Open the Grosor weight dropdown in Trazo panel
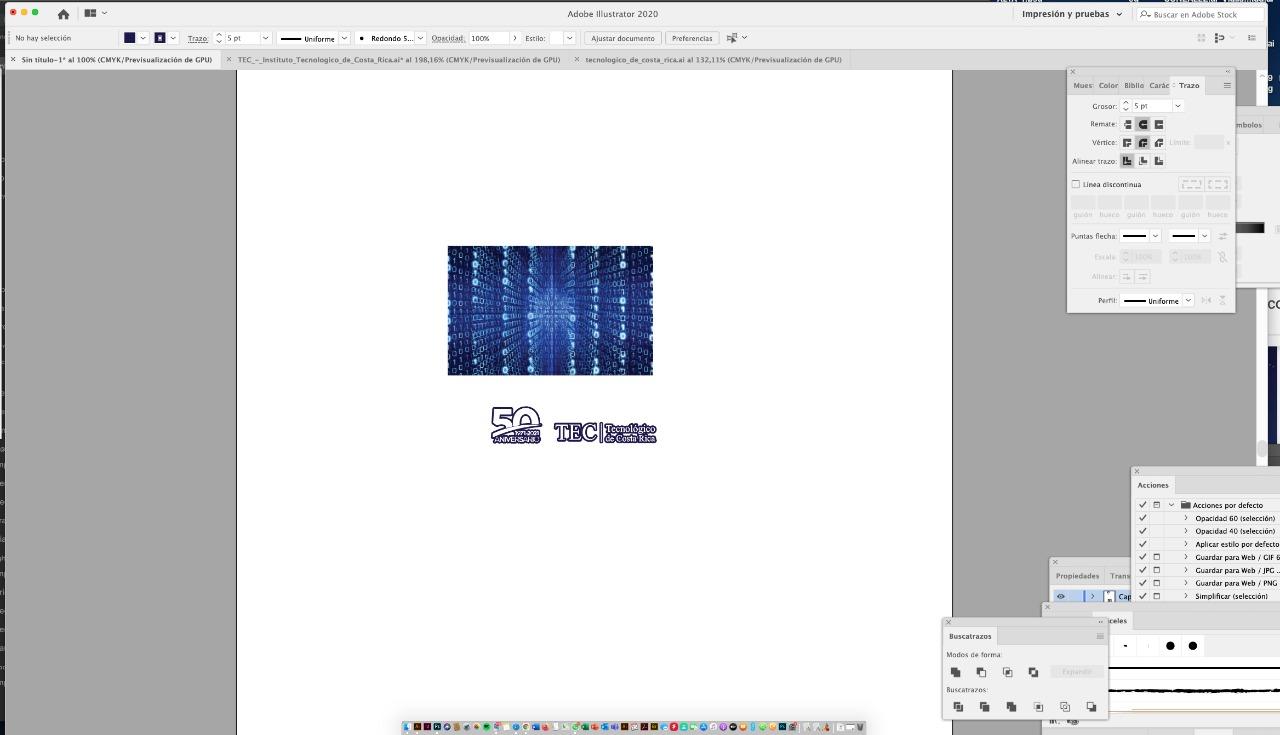This screenshot has height=735, width=1280. (1178, 106)
